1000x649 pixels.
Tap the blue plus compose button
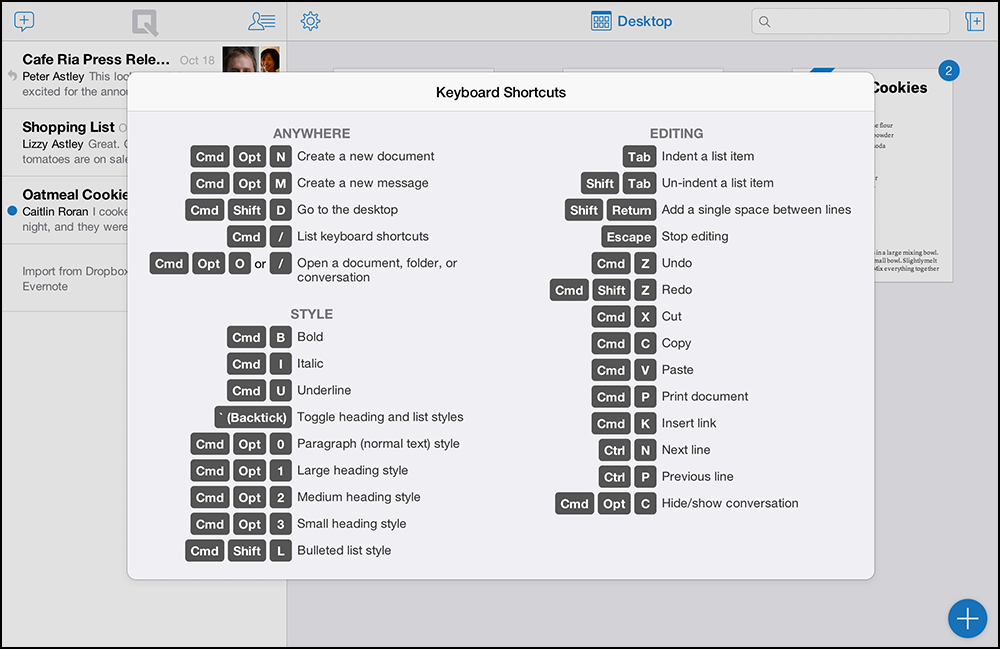(967, 618)
